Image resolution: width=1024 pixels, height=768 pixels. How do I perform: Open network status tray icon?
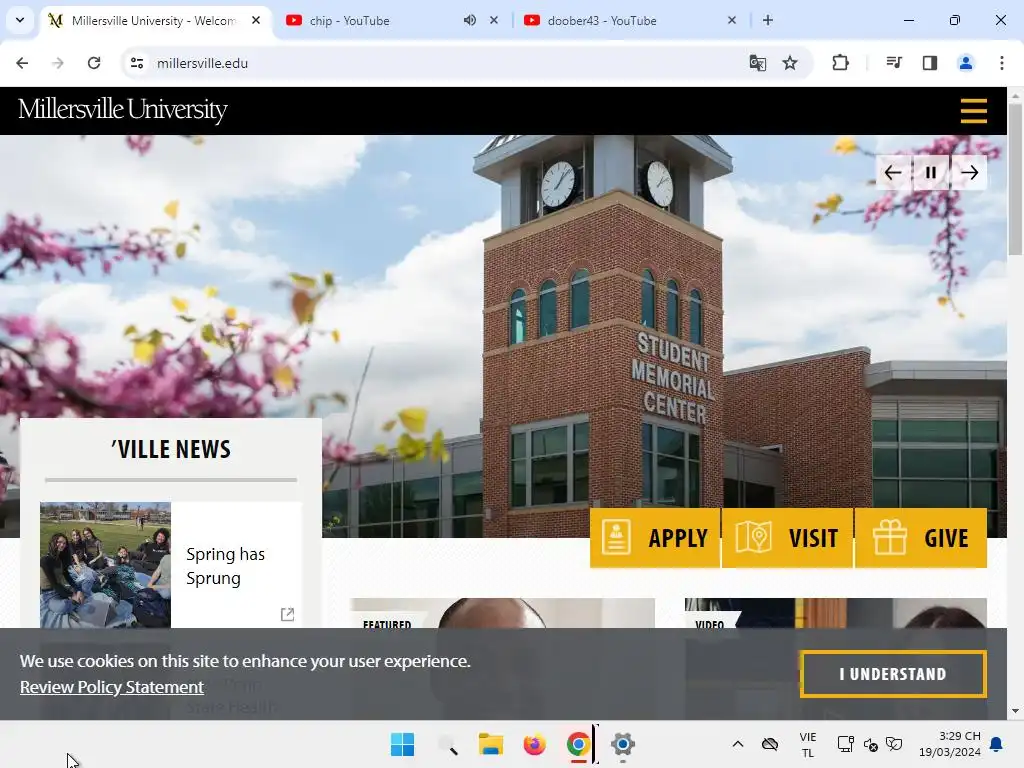pyautogui.click(x=846, y=744)
